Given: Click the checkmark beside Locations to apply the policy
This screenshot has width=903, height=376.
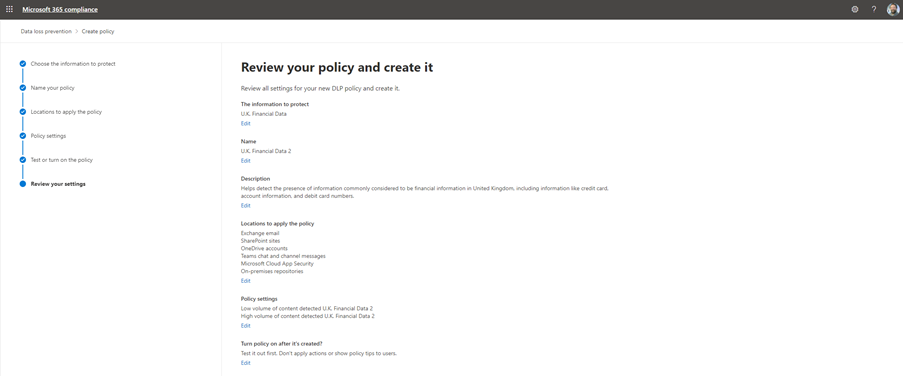Looking at the screenshot, I should click(22, 112).
